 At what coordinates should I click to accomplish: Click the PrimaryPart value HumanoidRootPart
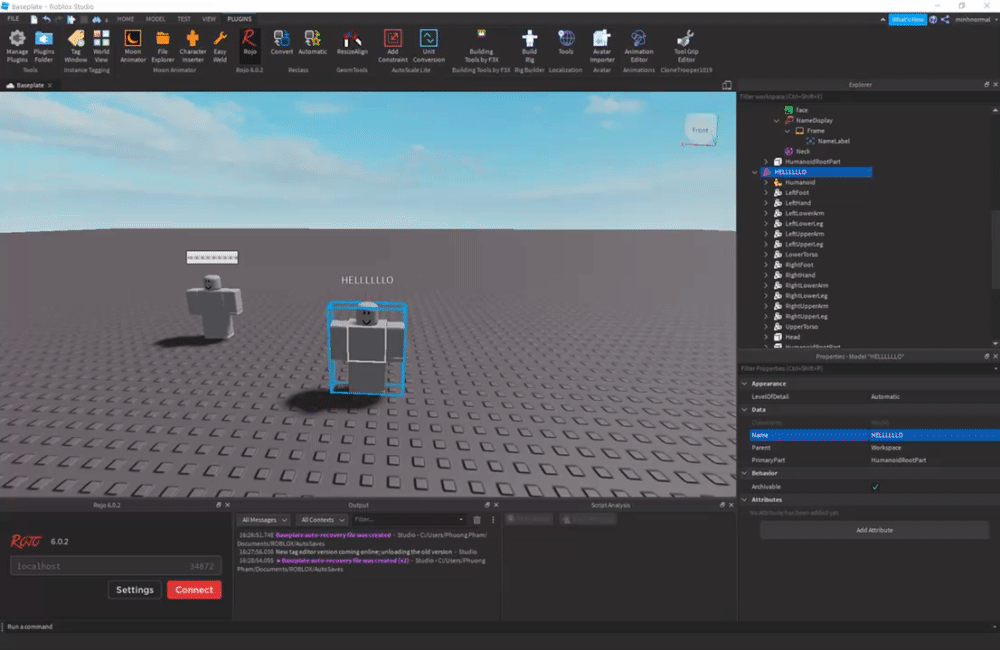898,460
